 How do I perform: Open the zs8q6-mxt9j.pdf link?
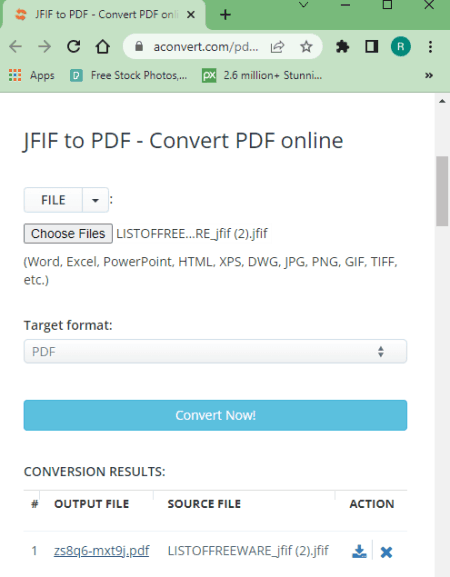101,551
